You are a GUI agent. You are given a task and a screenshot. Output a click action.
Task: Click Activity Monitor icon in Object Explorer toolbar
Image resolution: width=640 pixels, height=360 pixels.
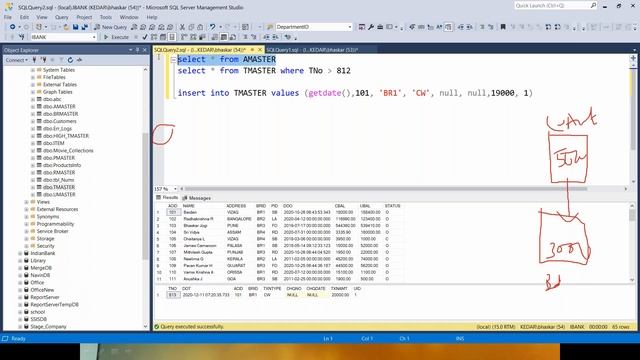pos(79,60)
